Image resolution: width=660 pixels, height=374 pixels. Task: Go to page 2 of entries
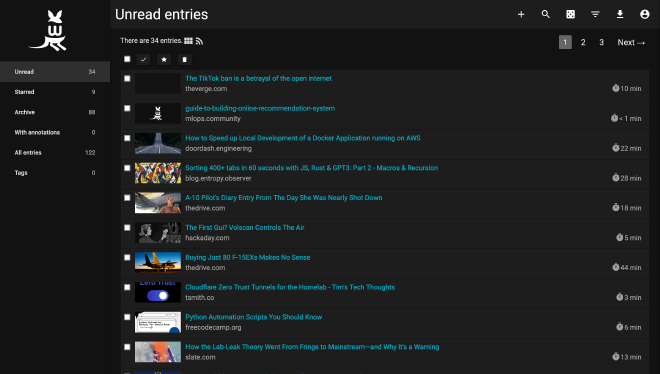click(x=583, y=42)
